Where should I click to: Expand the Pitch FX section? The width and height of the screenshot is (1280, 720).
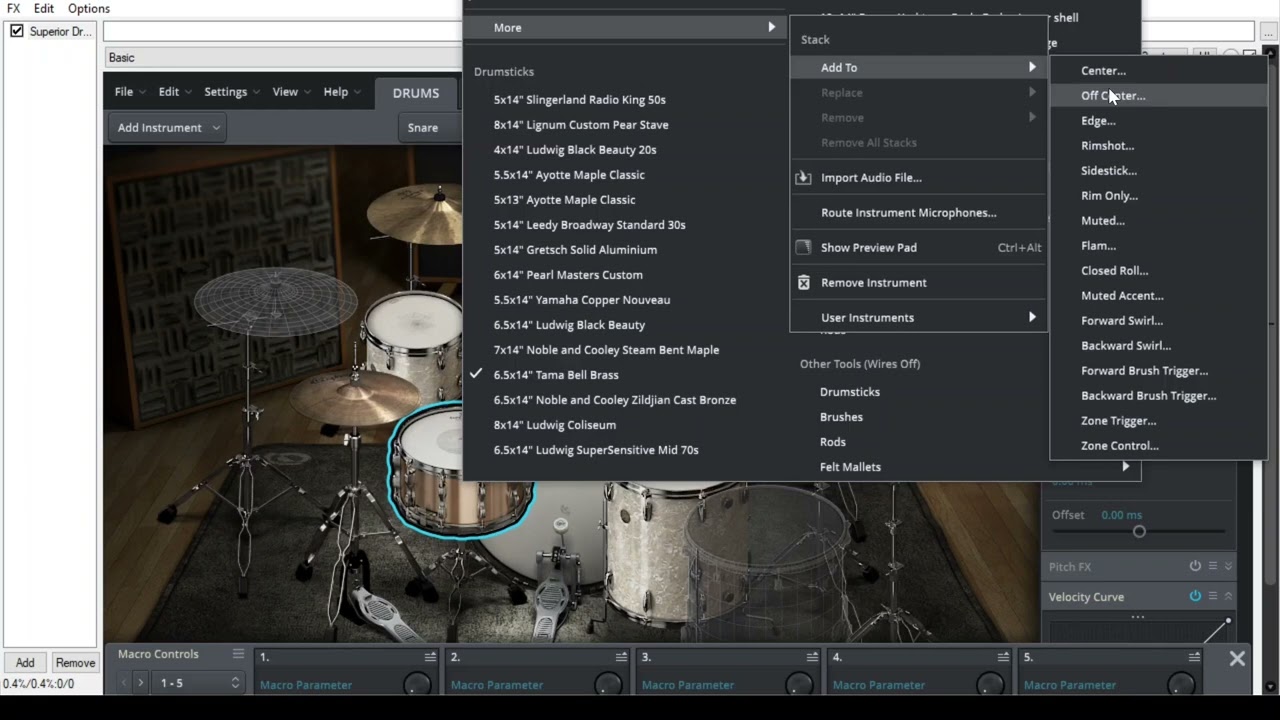point(1229,566)
